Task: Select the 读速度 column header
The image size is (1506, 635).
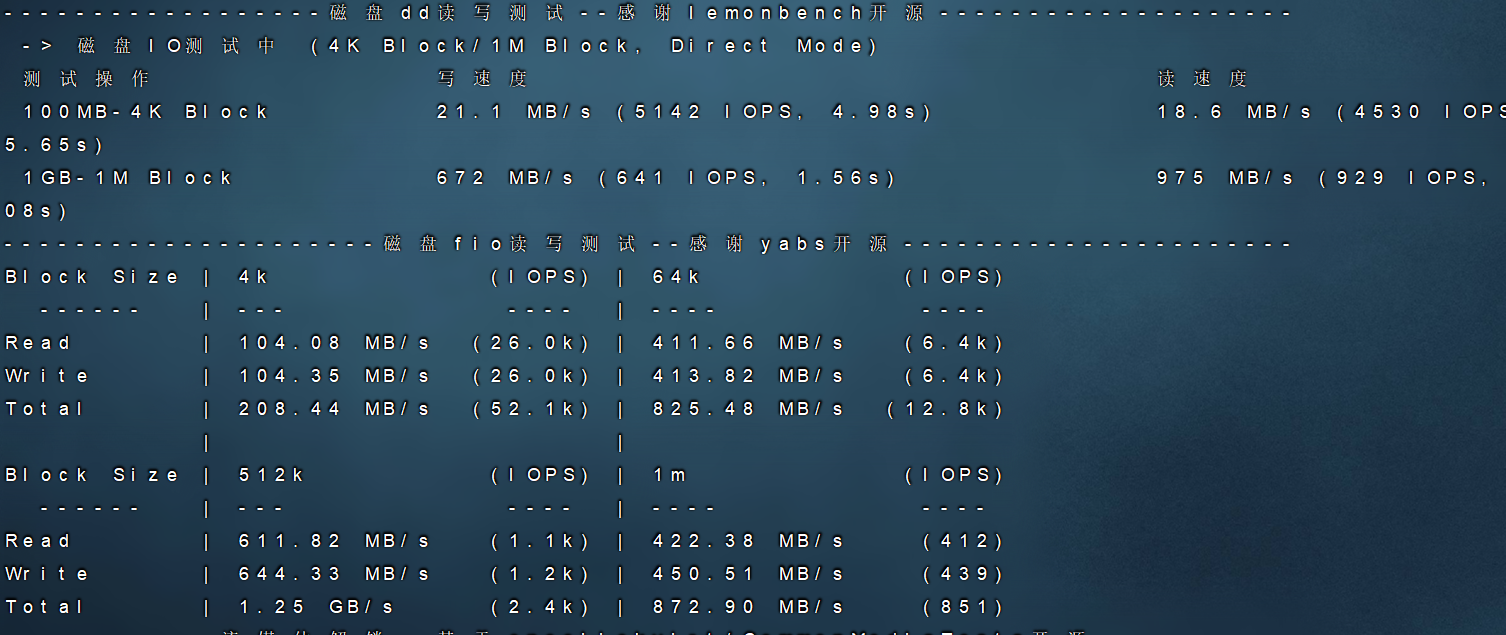Action: (x=1202, y=79)
